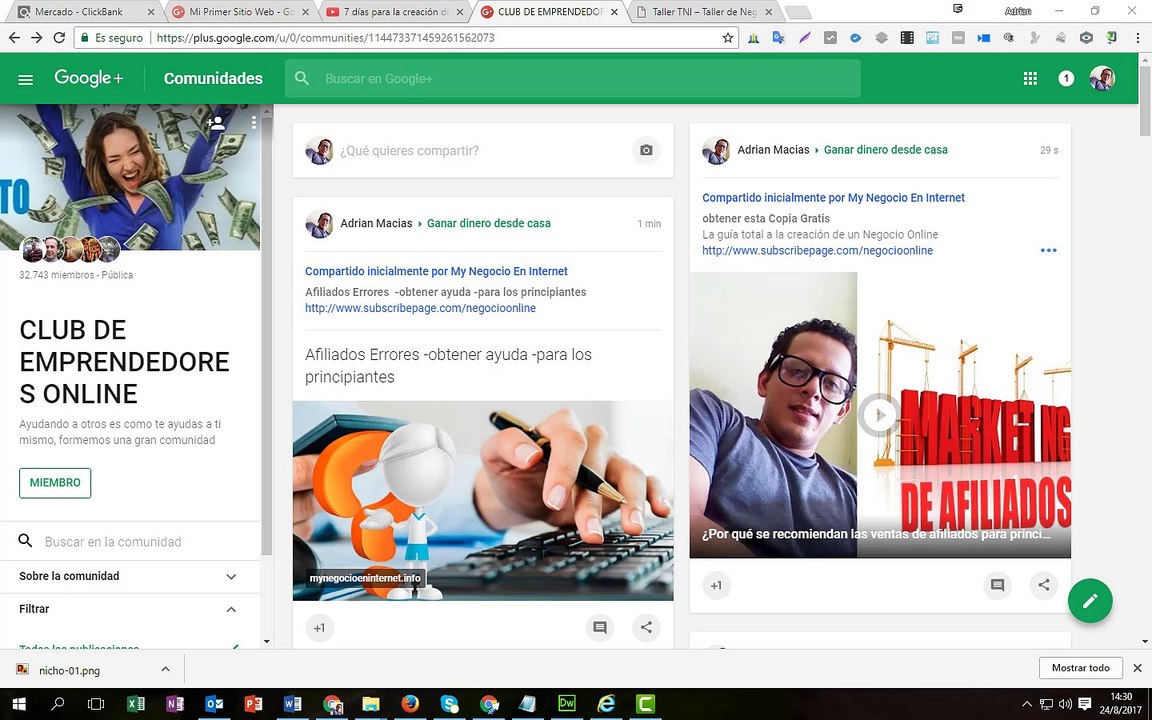Click the Buscar en Google+ search field
Viewport: 1152px width, 720px height.
[572, 79]
